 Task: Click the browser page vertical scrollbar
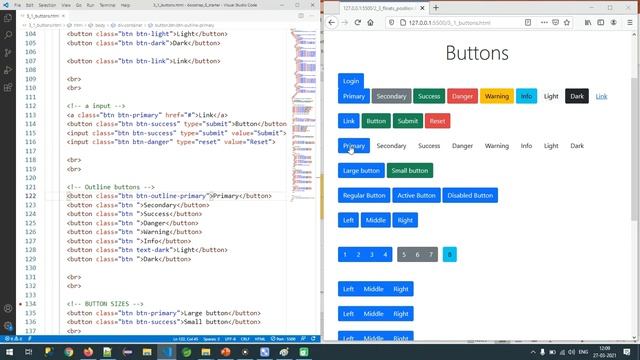tap(634, 186)
